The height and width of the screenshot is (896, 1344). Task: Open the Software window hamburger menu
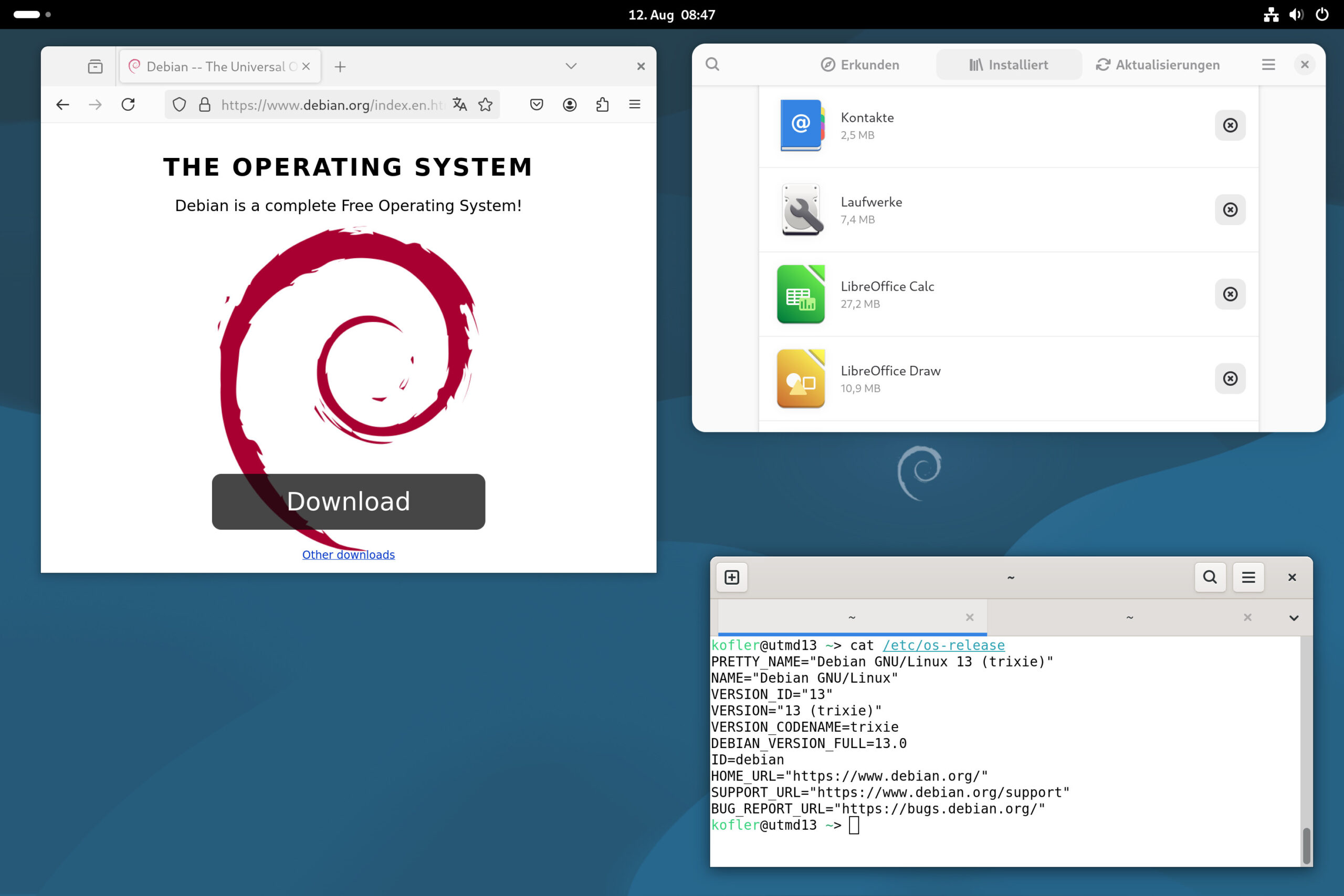pos(1268,65)
